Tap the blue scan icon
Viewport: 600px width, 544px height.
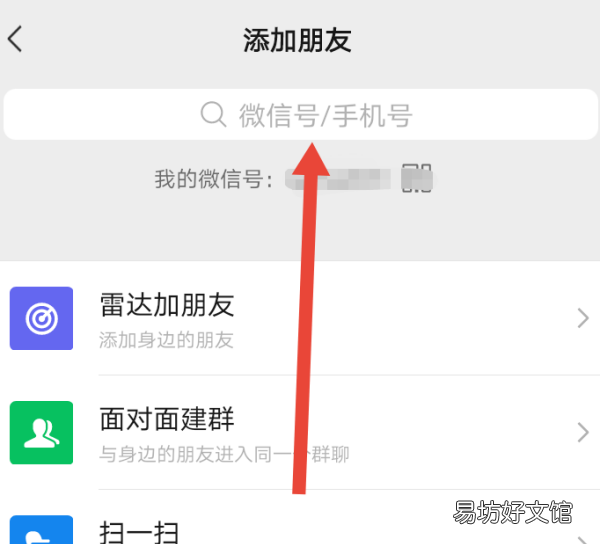point(41,530)
